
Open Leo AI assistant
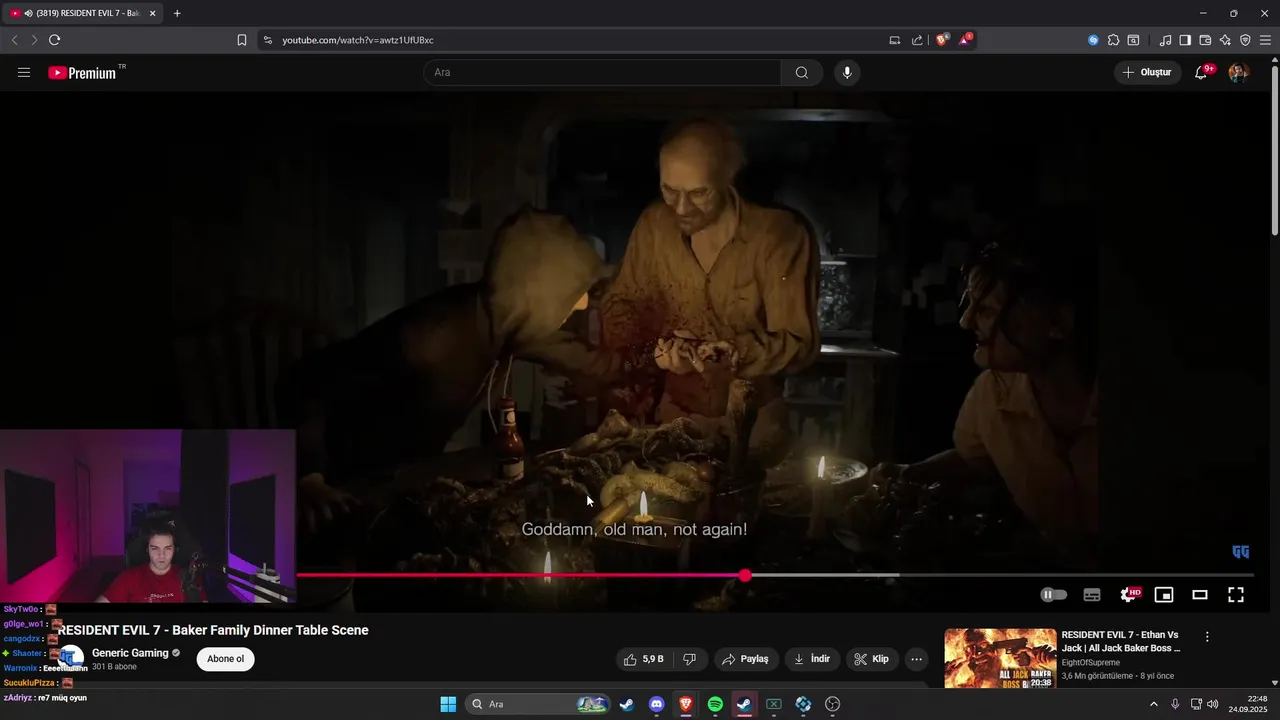1225,40
